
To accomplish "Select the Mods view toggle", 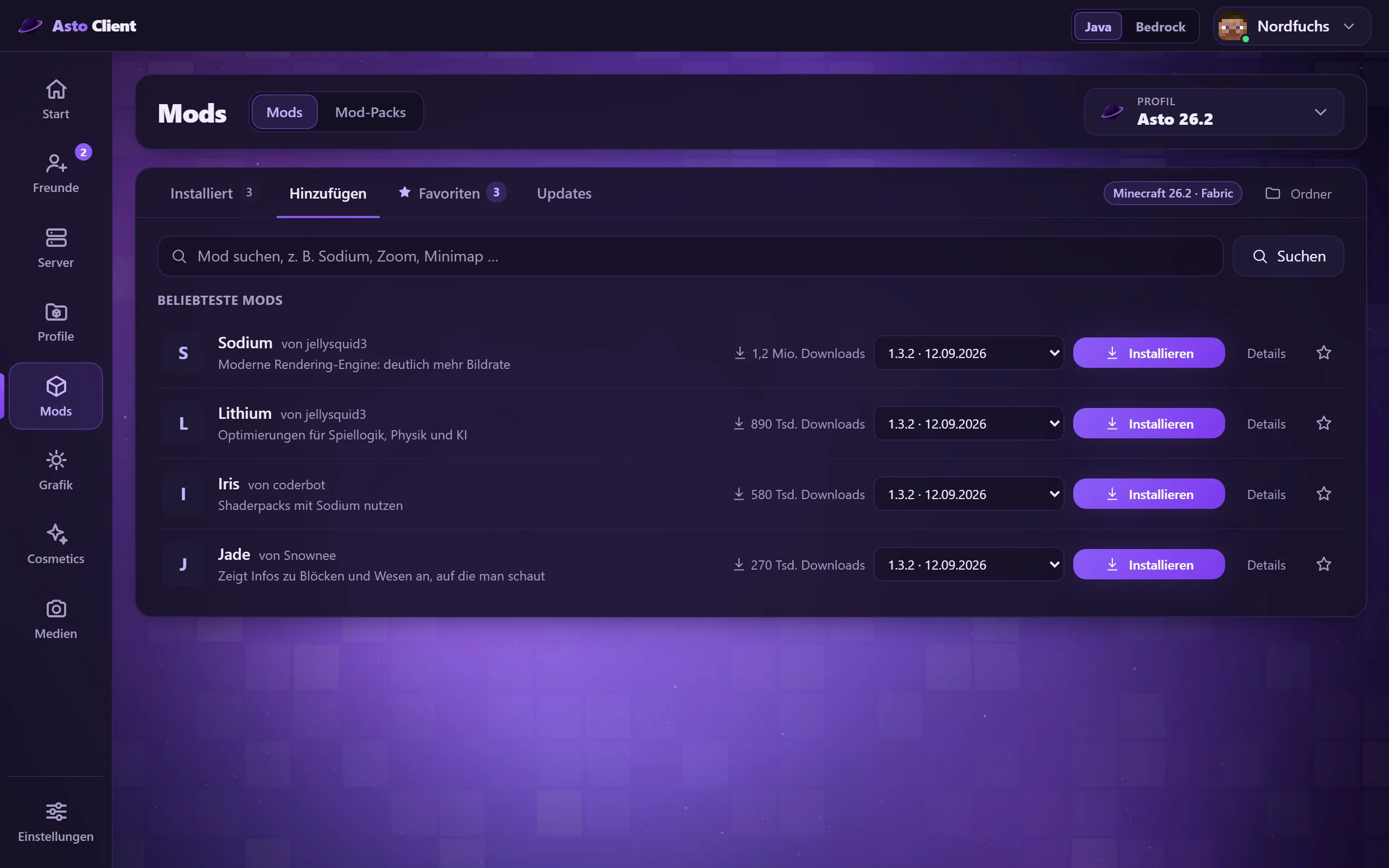I will coord(284,112).
